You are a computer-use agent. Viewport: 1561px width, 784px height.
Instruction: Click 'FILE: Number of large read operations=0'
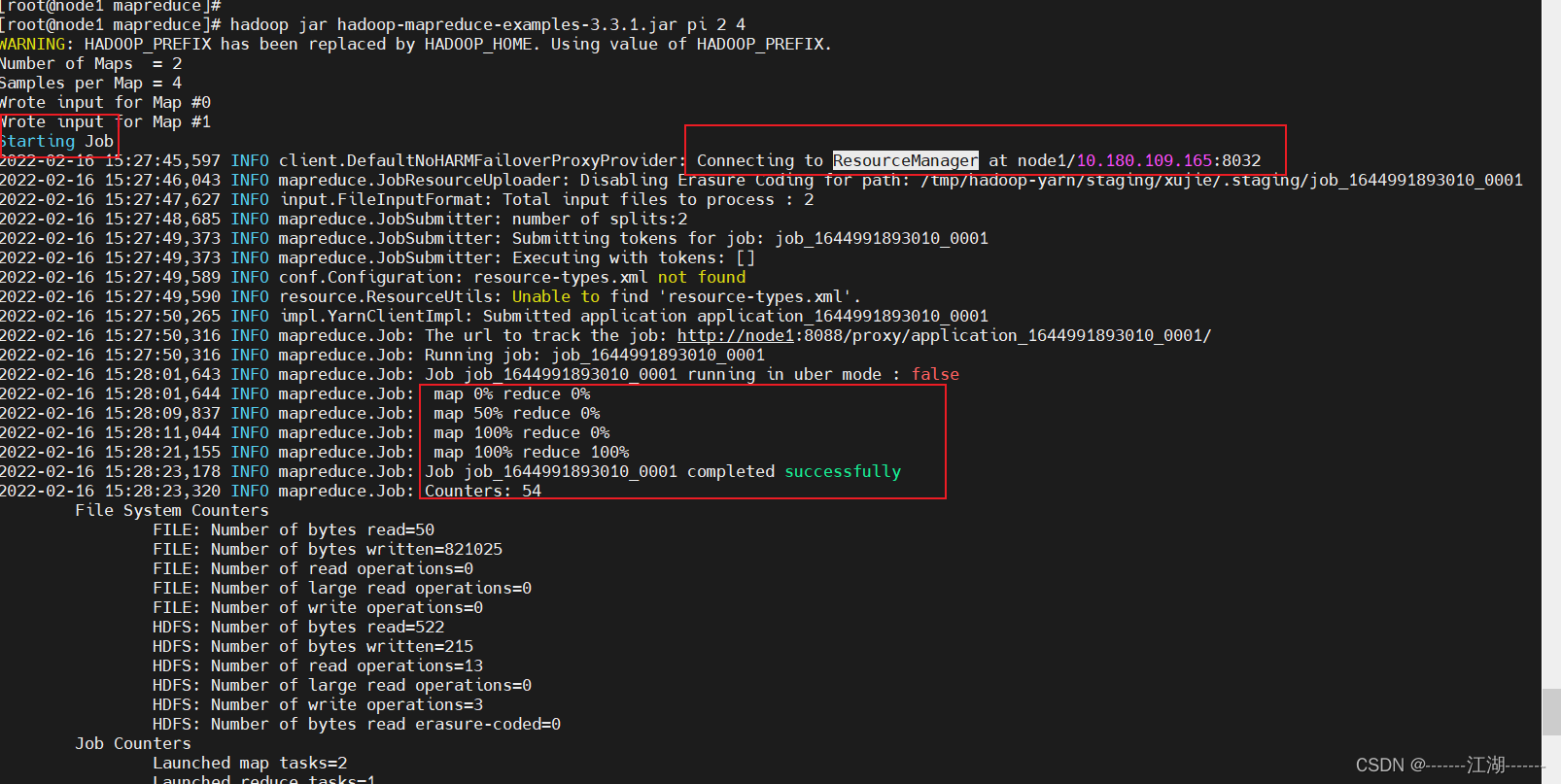pyautogui.click(x=342, y=588)
